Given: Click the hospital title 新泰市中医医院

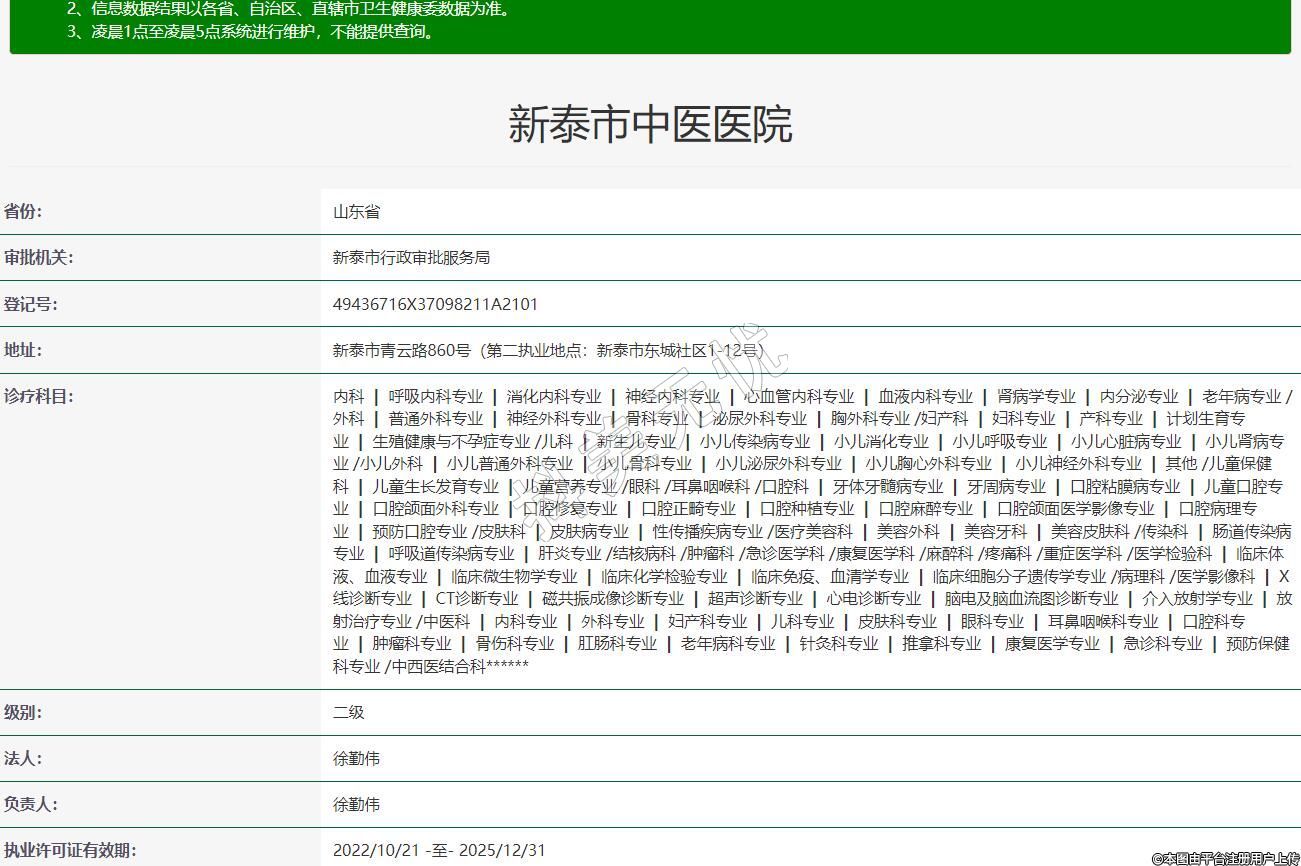Looking at the screenshot, I should (x=650, y=125).
